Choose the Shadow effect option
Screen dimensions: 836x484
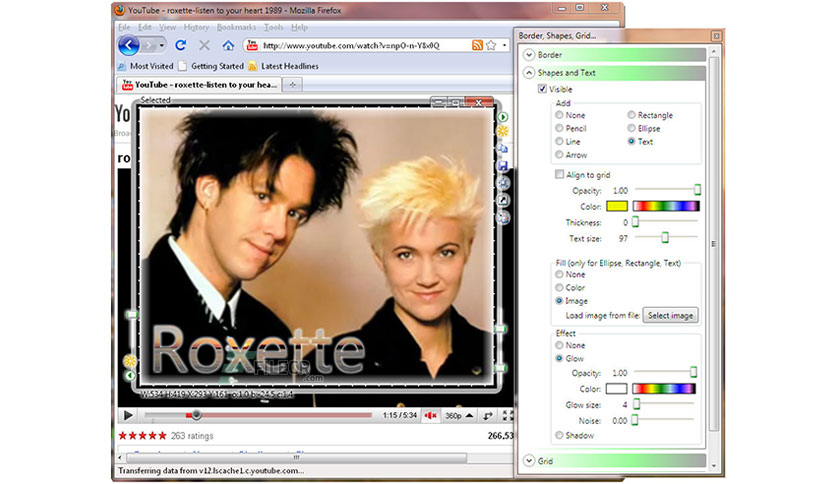[559, 435]
